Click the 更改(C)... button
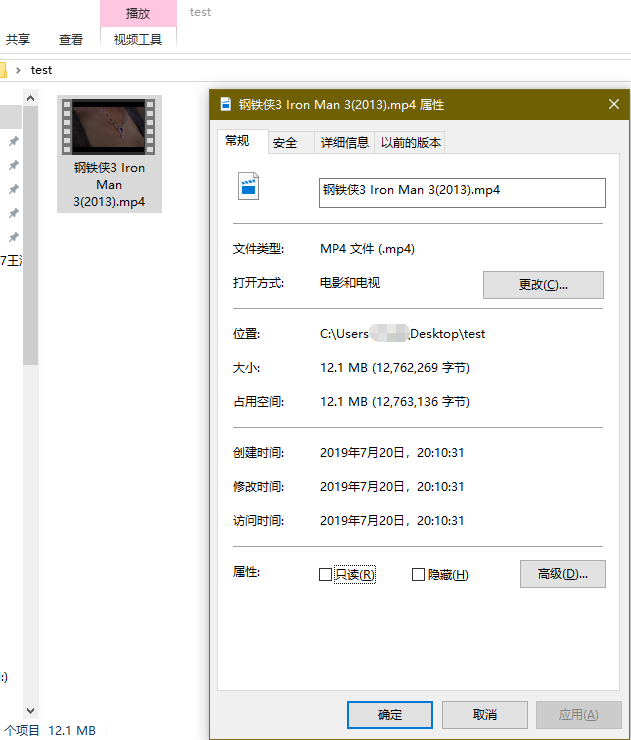 (543, 285)
